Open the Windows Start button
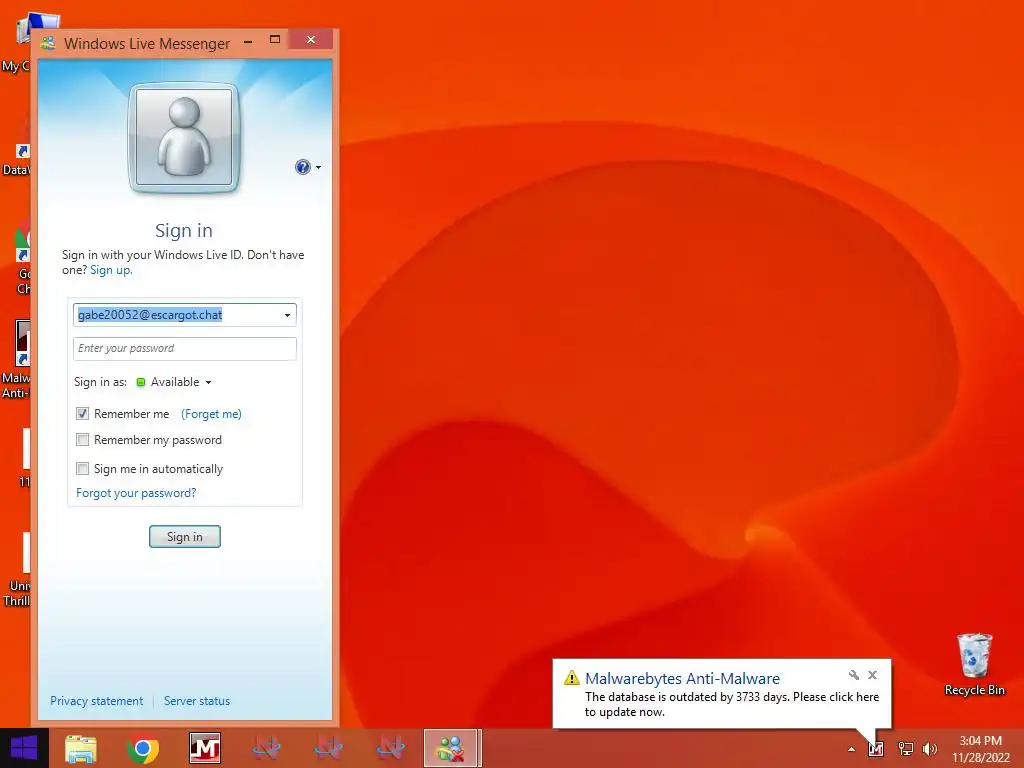This screenshot has width=1024, height=768. point(24,748)
